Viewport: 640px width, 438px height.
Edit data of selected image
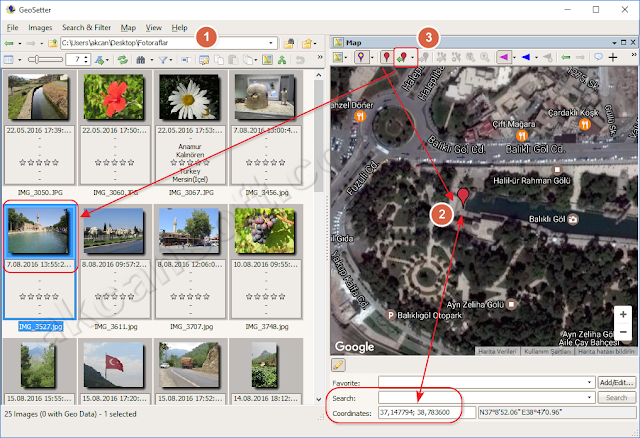click(204, 60)
